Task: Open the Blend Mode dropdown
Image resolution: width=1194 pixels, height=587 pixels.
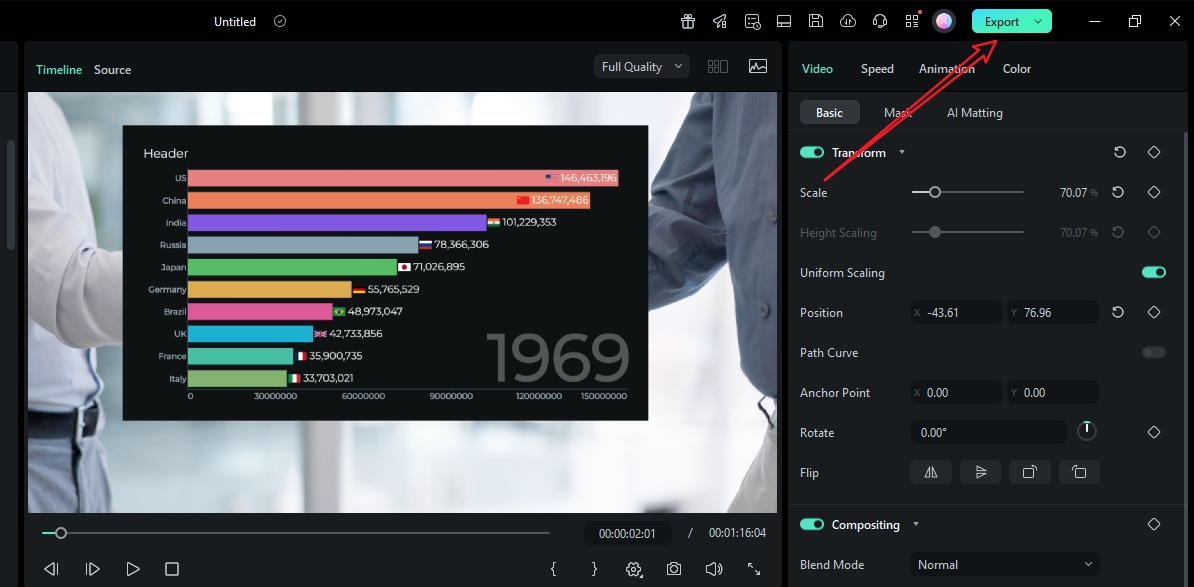Action: point(1004,564)
